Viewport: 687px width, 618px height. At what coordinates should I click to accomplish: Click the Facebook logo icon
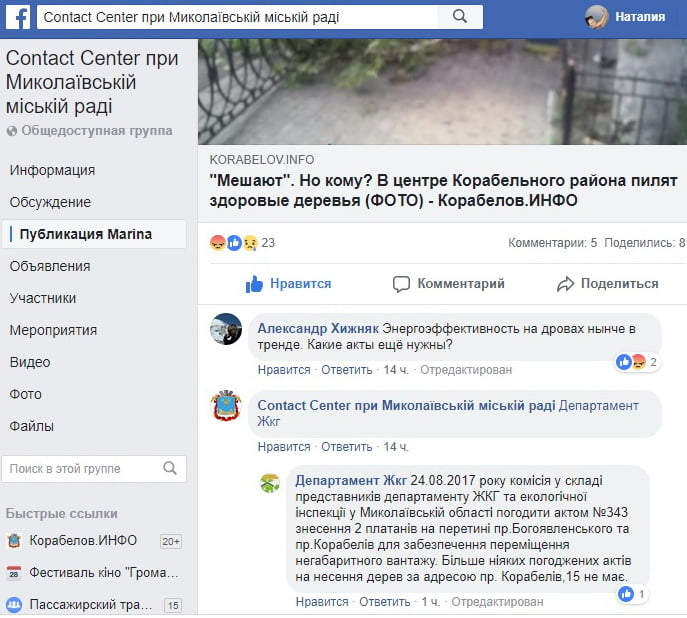coord(20,17)
